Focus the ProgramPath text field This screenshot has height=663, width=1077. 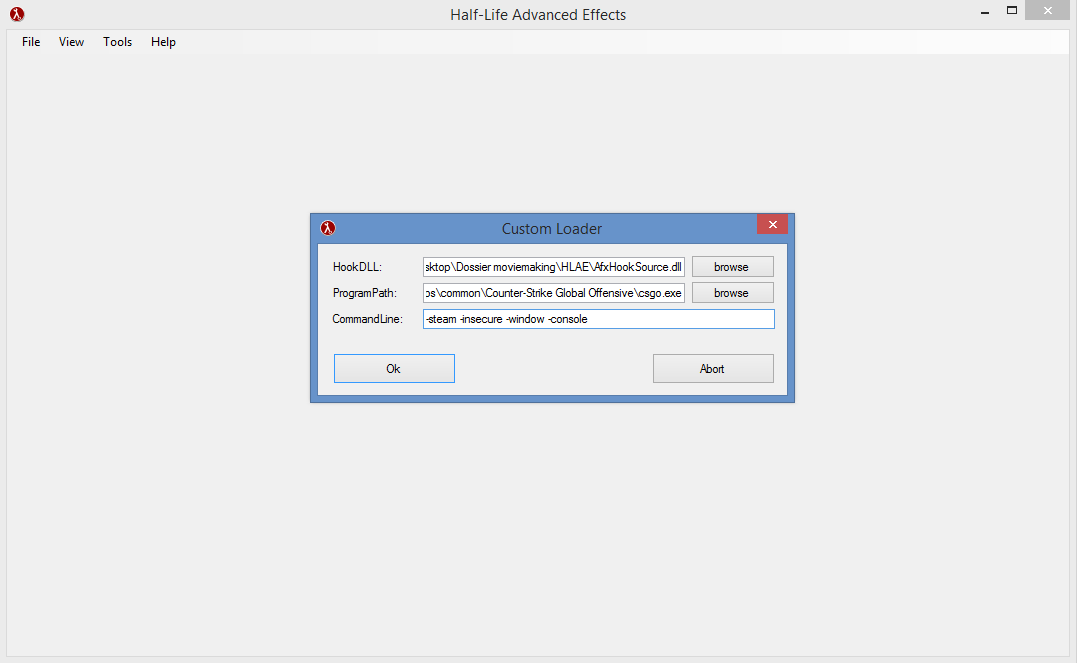pyautogui.click(x=553, y=293)
